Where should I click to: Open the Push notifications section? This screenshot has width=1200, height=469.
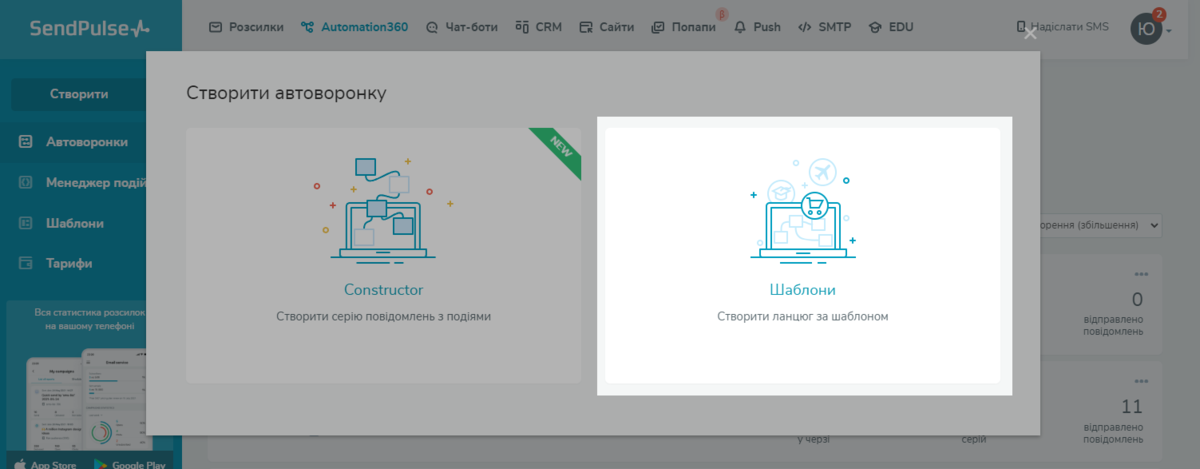click(757, 27)
